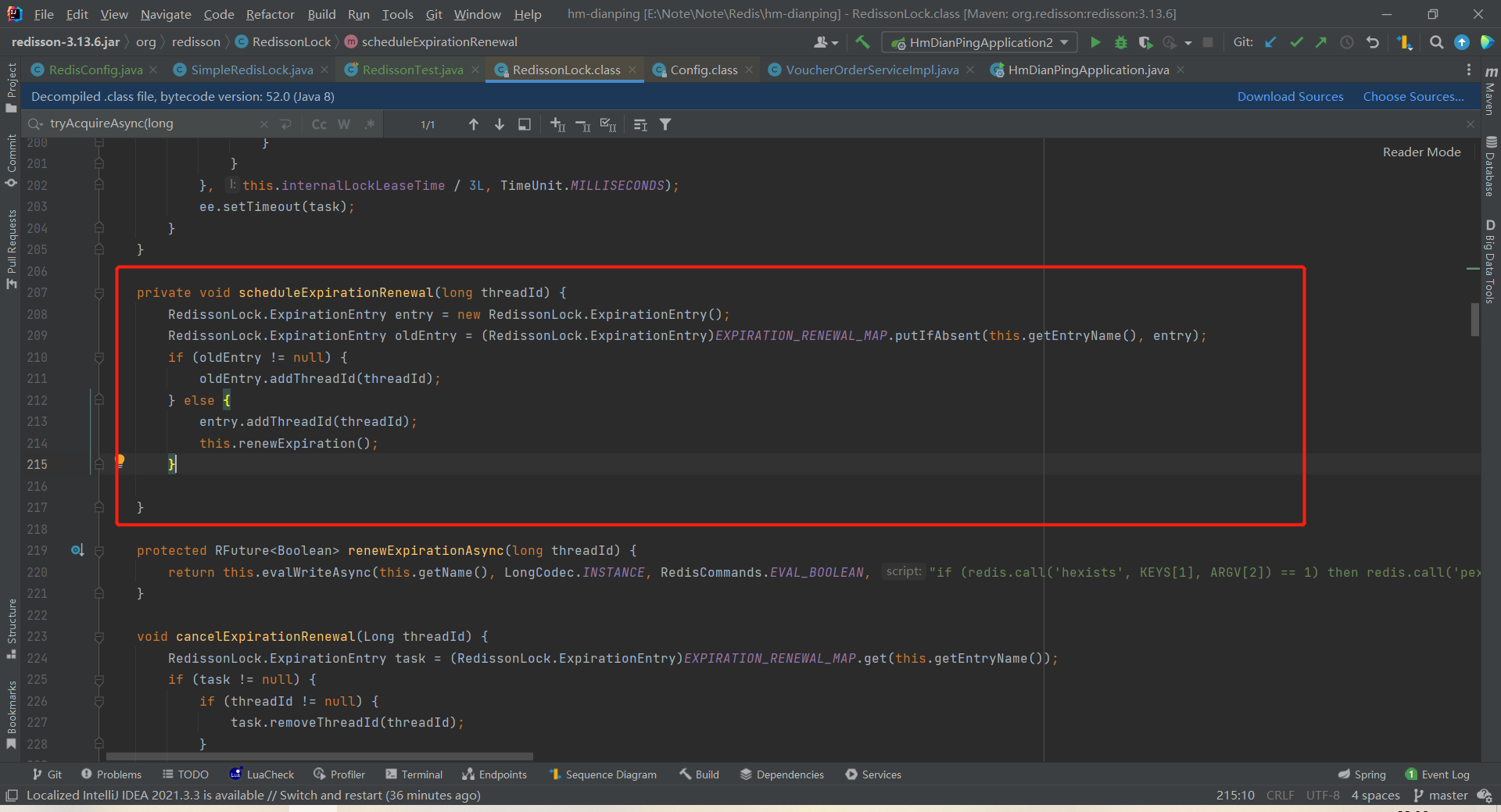Toggle Match Case (Cc) search option
The width and height of the screenshot is (1501, 812).
coord(319,124)
